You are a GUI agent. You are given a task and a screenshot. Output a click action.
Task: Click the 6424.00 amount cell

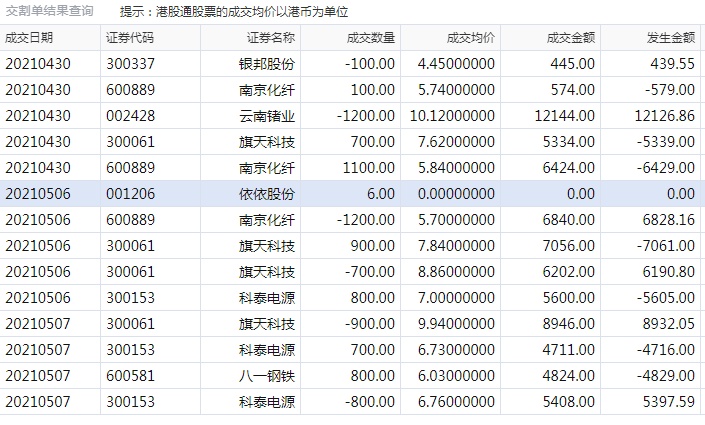click(569, 168)
